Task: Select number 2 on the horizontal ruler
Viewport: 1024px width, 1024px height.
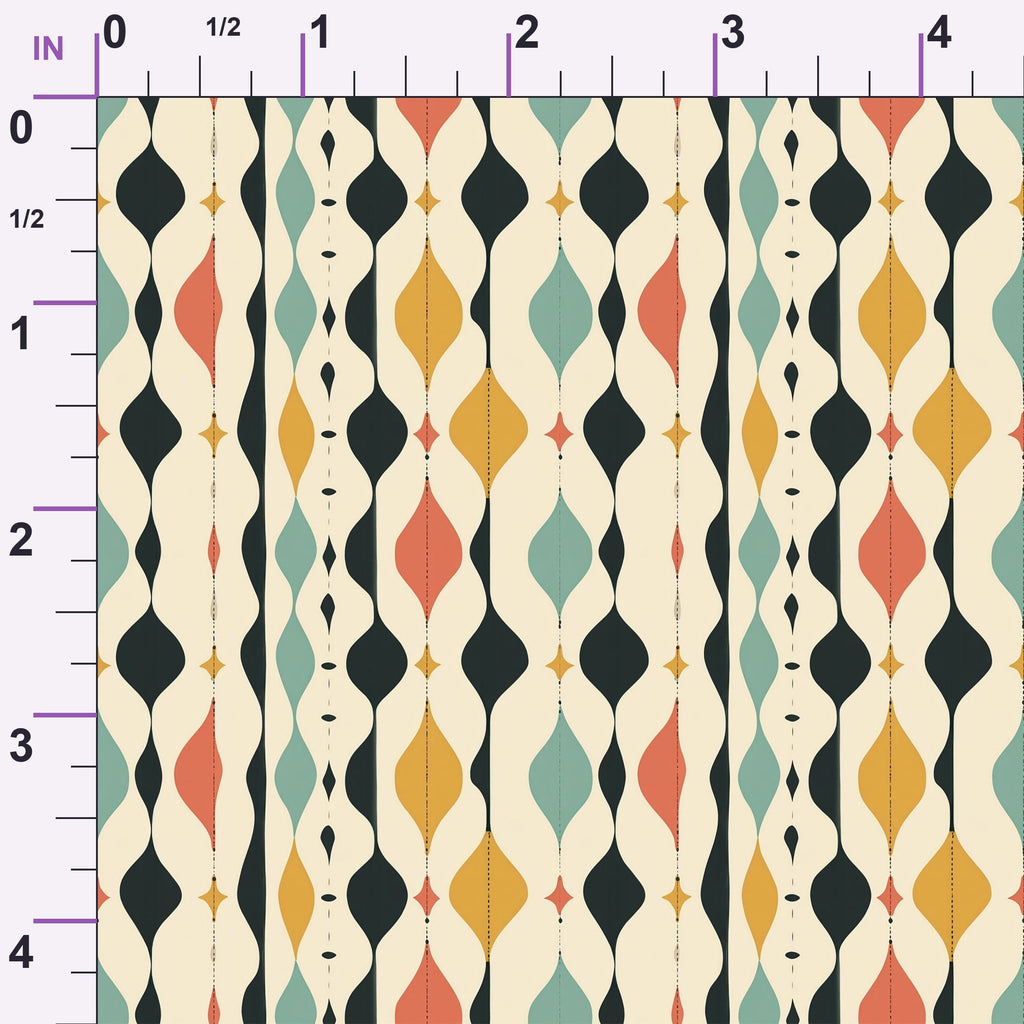Action: 526,33
